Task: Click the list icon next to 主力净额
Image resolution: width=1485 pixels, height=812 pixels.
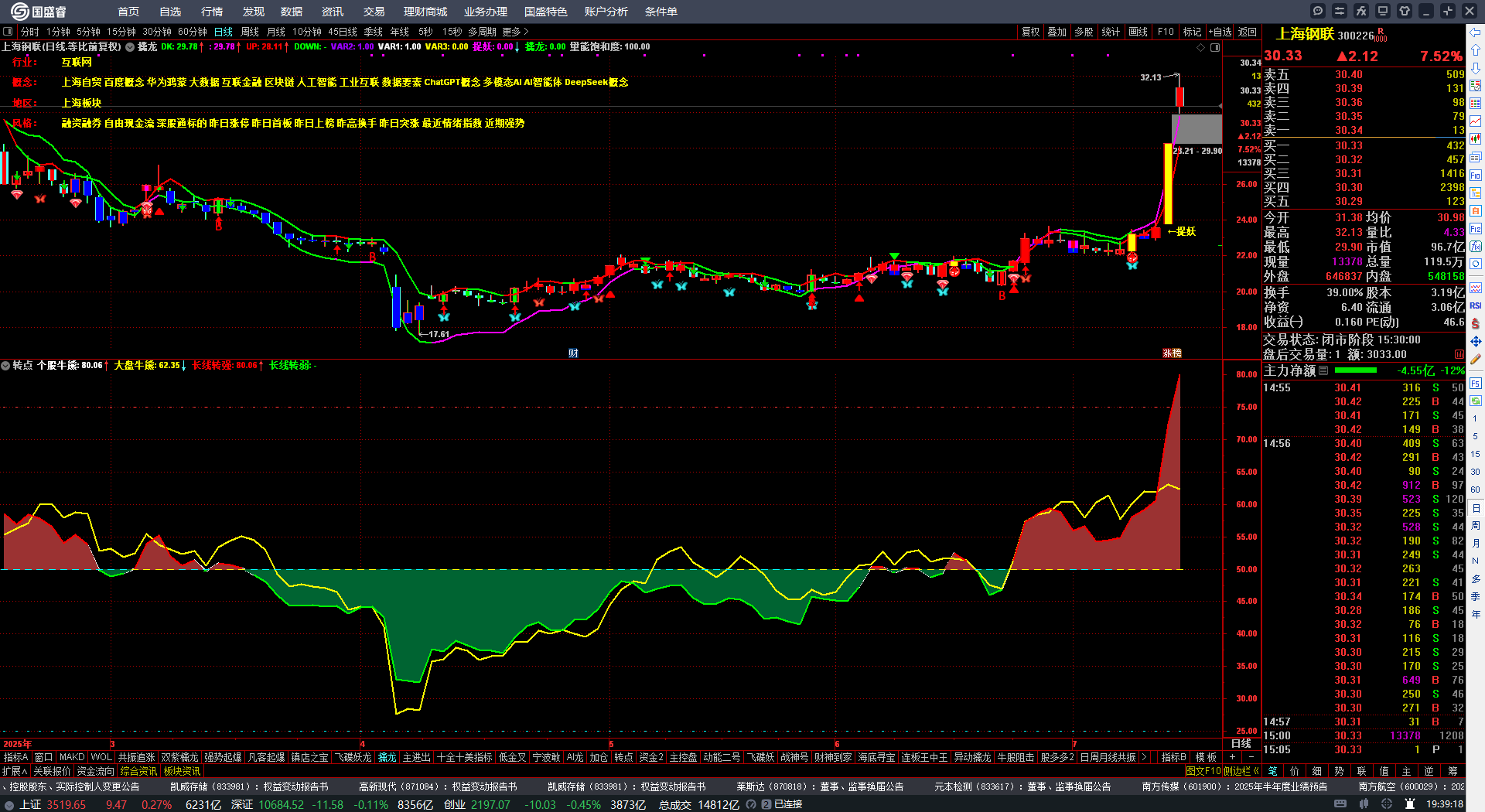Action: tap(1323, 370)
